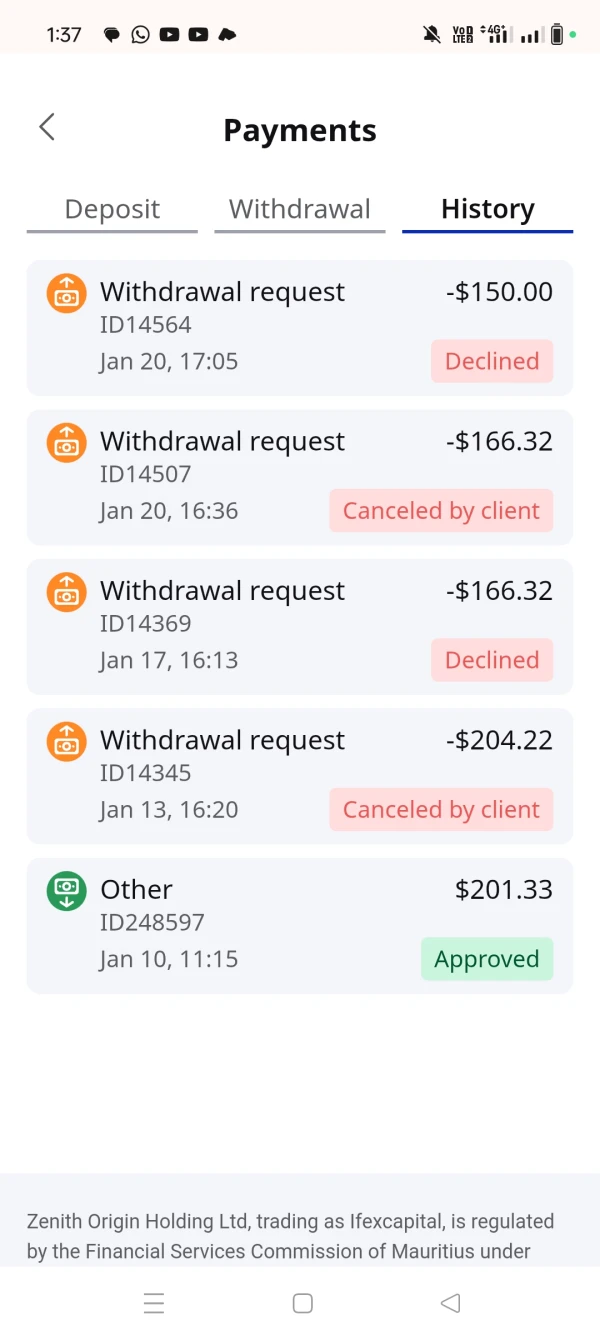Image resolution: width=600 pixels, height=1340 pixels.
Task: Open Android recent apps menu
Action: (153, 1303)
